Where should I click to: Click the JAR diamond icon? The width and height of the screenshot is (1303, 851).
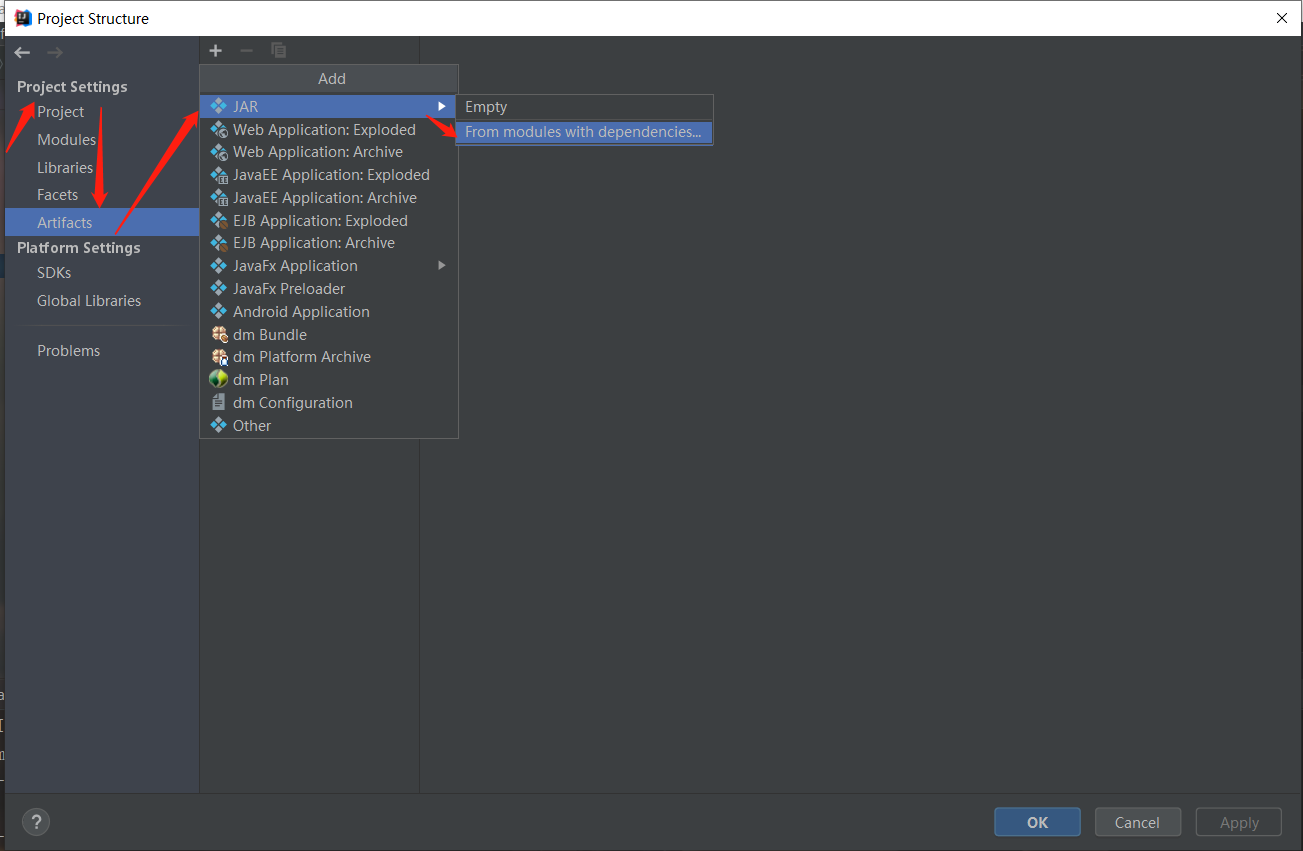219,106
